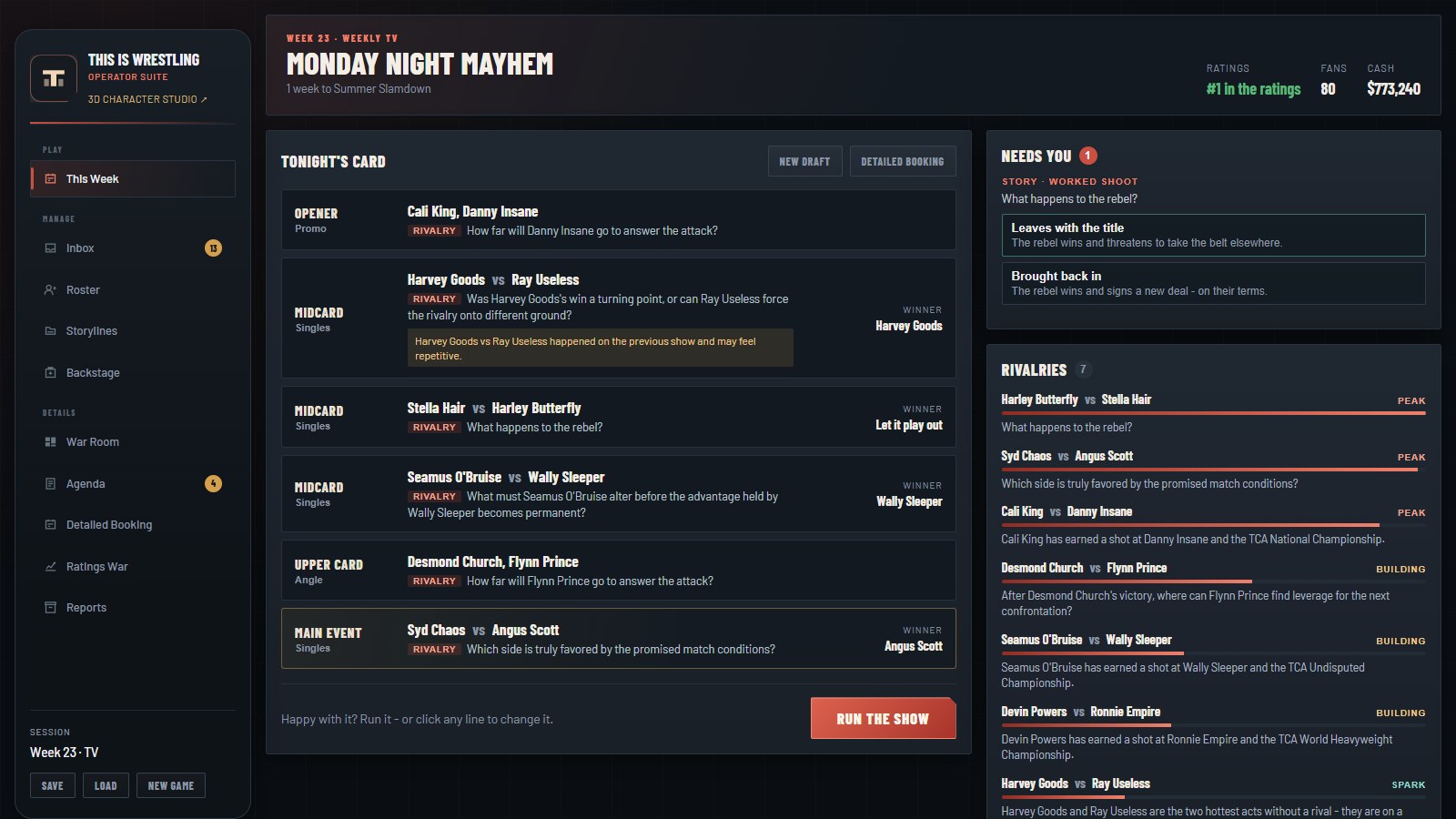Screen dimensions: 1456x819
Task: Click the Syd Chaos vs Angus Scott rivalry heading
Action: pos(1067,456)
